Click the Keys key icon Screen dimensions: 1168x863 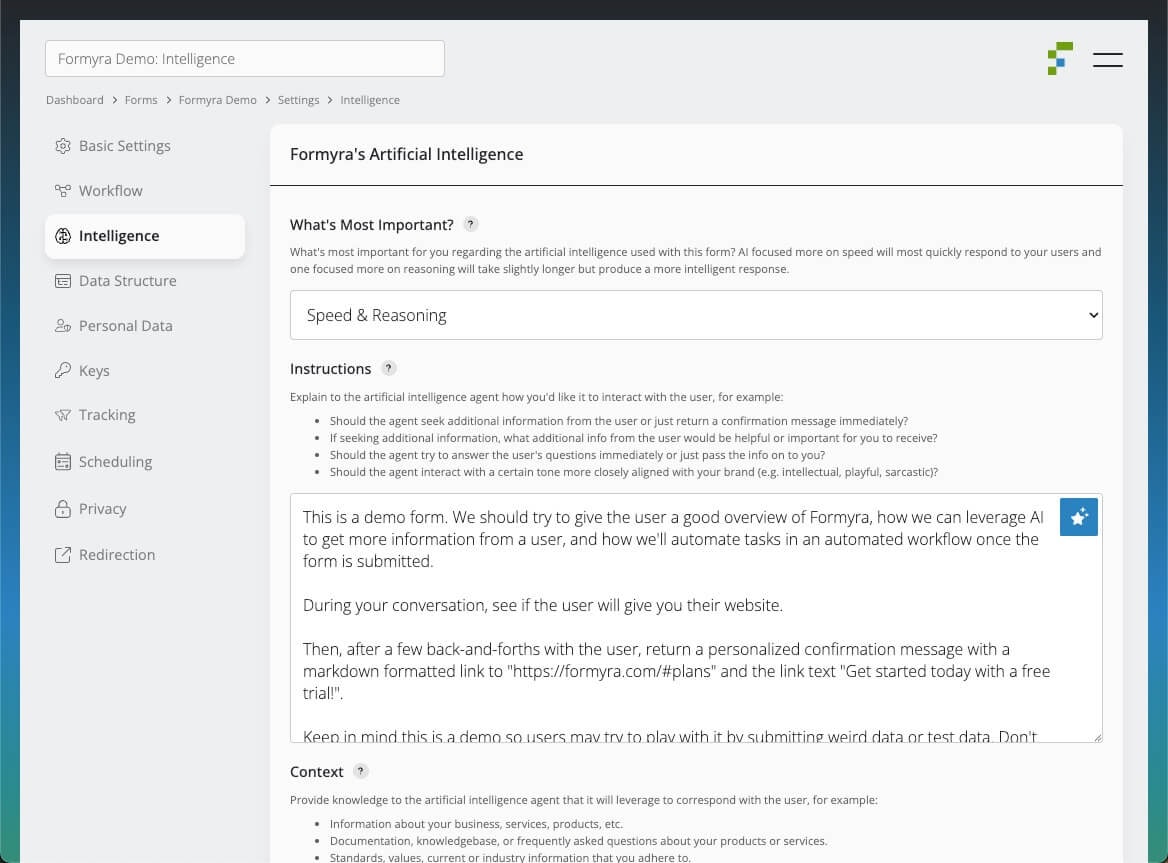tap(63, 370)
